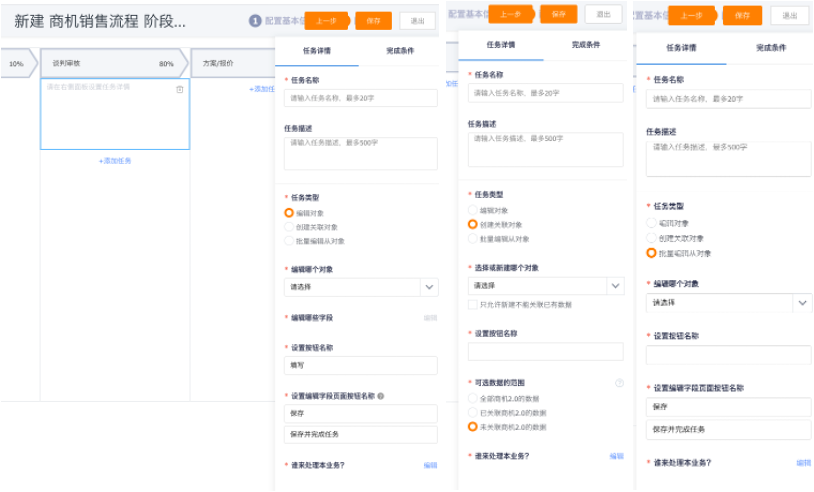
Task: Click 上一步 button in right panel header
Action: [690, 16]
